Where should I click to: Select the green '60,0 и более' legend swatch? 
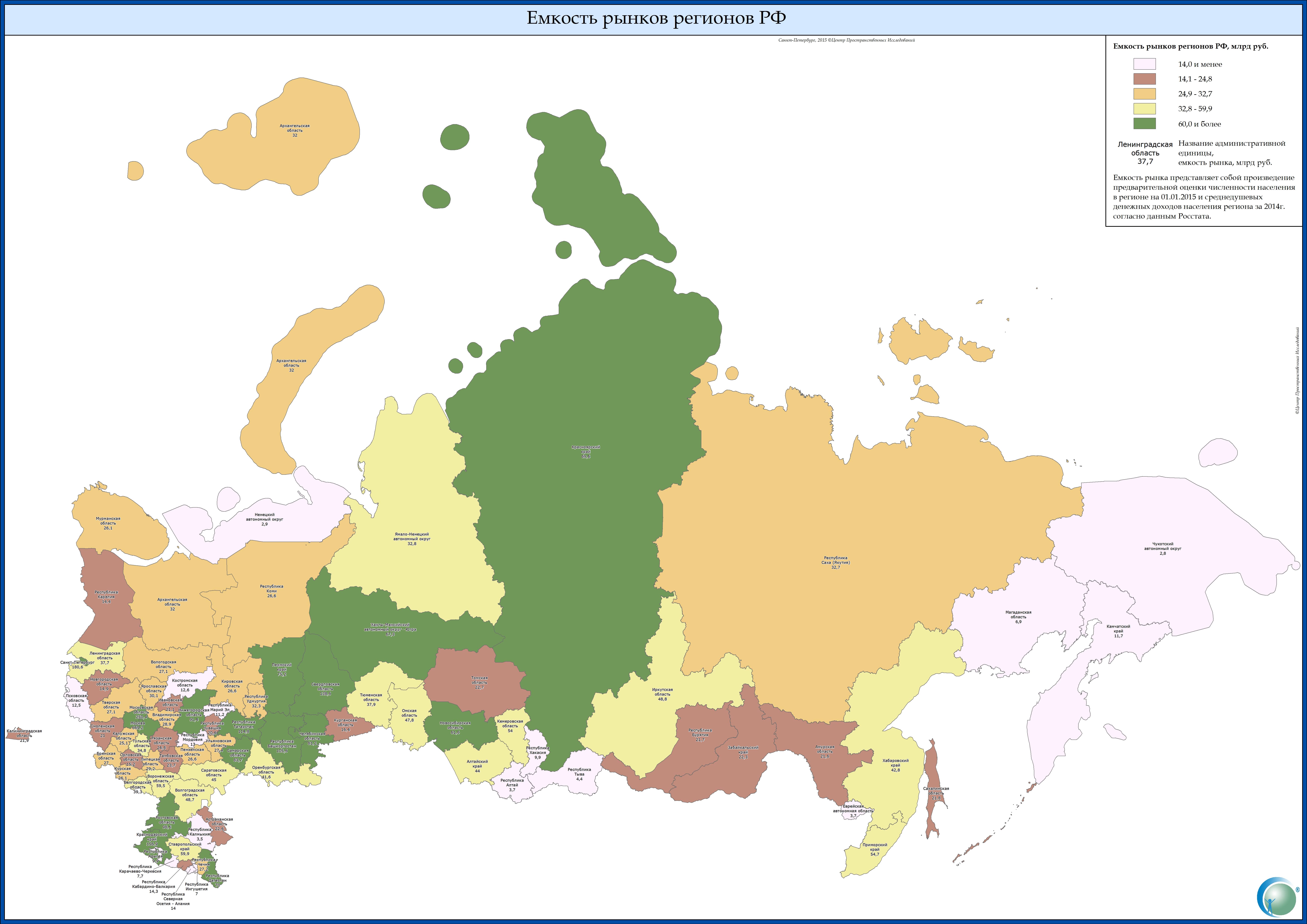pyautogui.click(x=1144, y=124)
